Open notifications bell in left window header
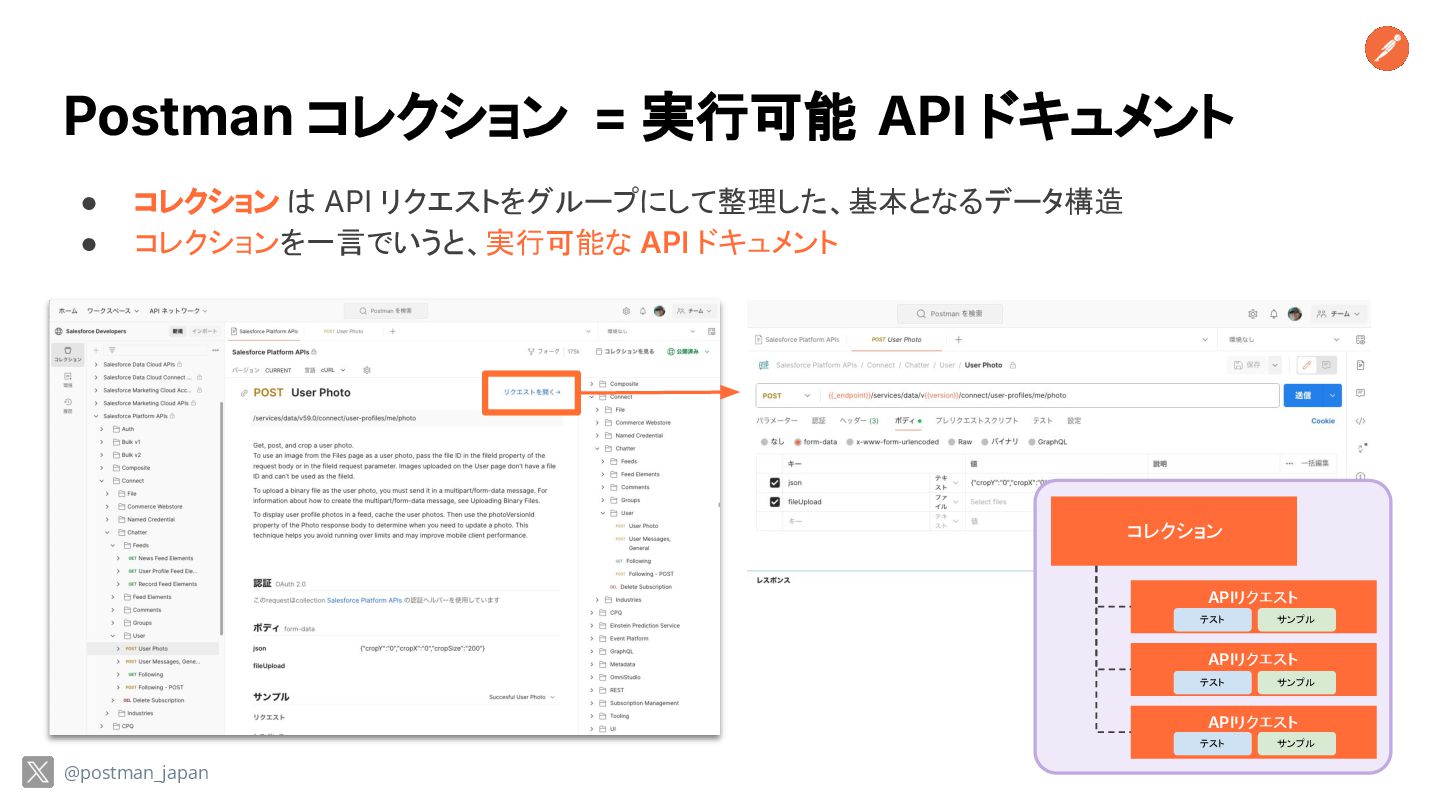 pyautogui.click(x=643, y=311)
